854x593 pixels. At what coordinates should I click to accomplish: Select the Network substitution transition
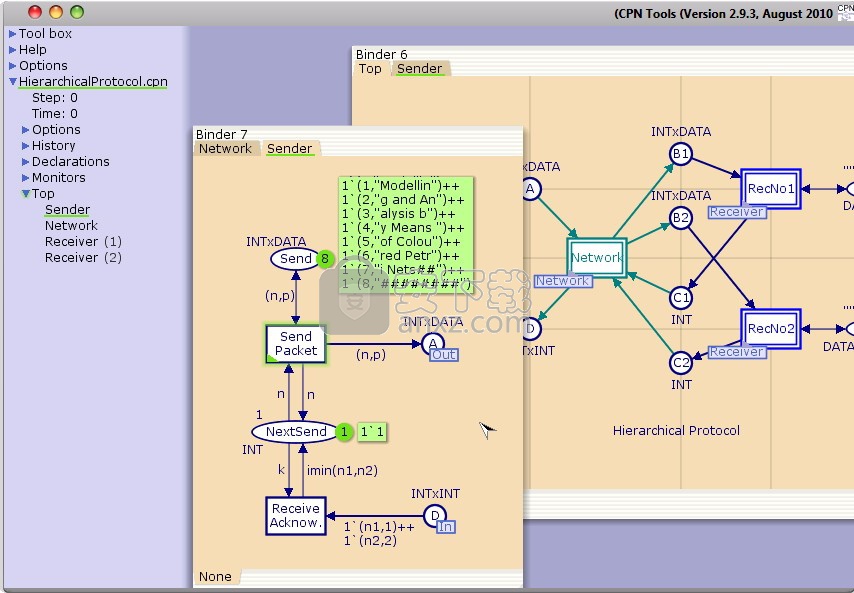(597, 258)
